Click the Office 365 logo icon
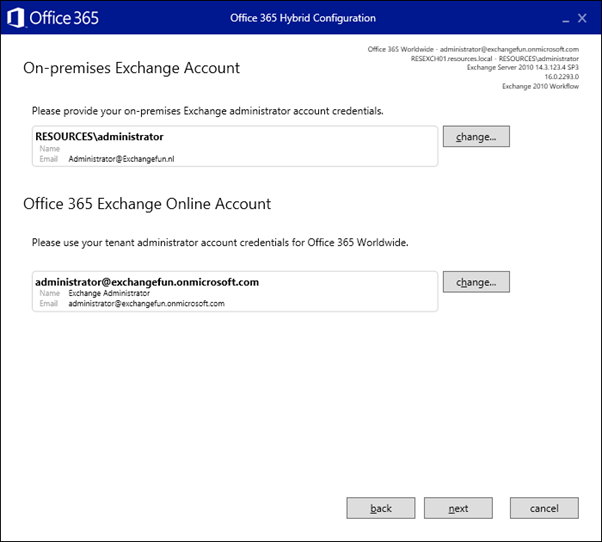The width and height of the screenshot is (602, 542). click(17, 18)
